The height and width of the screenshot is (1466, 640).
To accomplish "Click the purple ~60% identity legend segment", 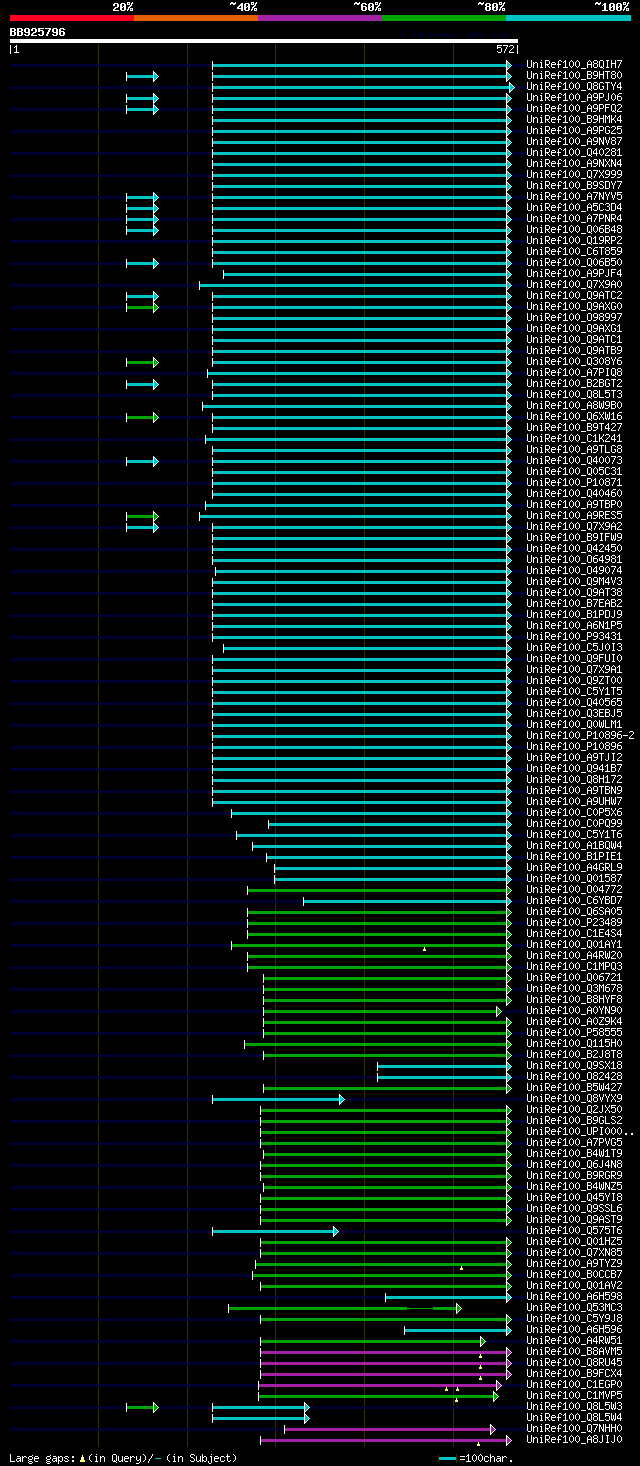I will (320, 17).
